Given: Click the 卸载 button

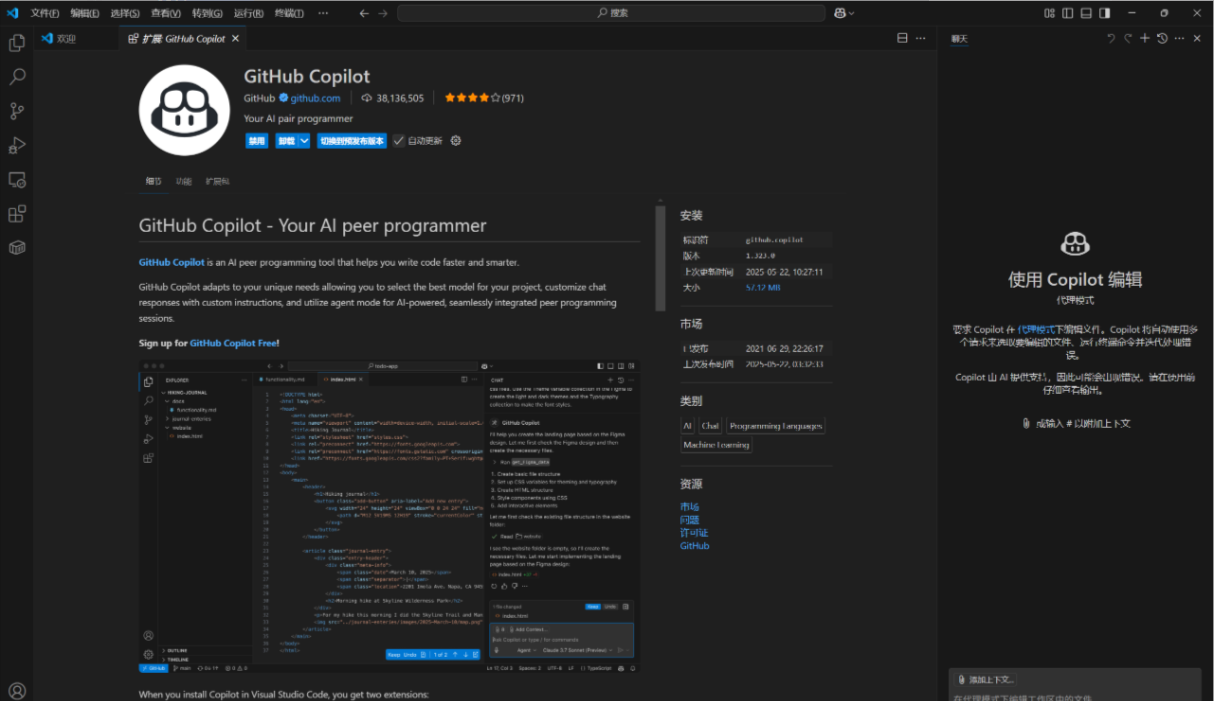Looking at the screenshot, I should pos(286,141).
